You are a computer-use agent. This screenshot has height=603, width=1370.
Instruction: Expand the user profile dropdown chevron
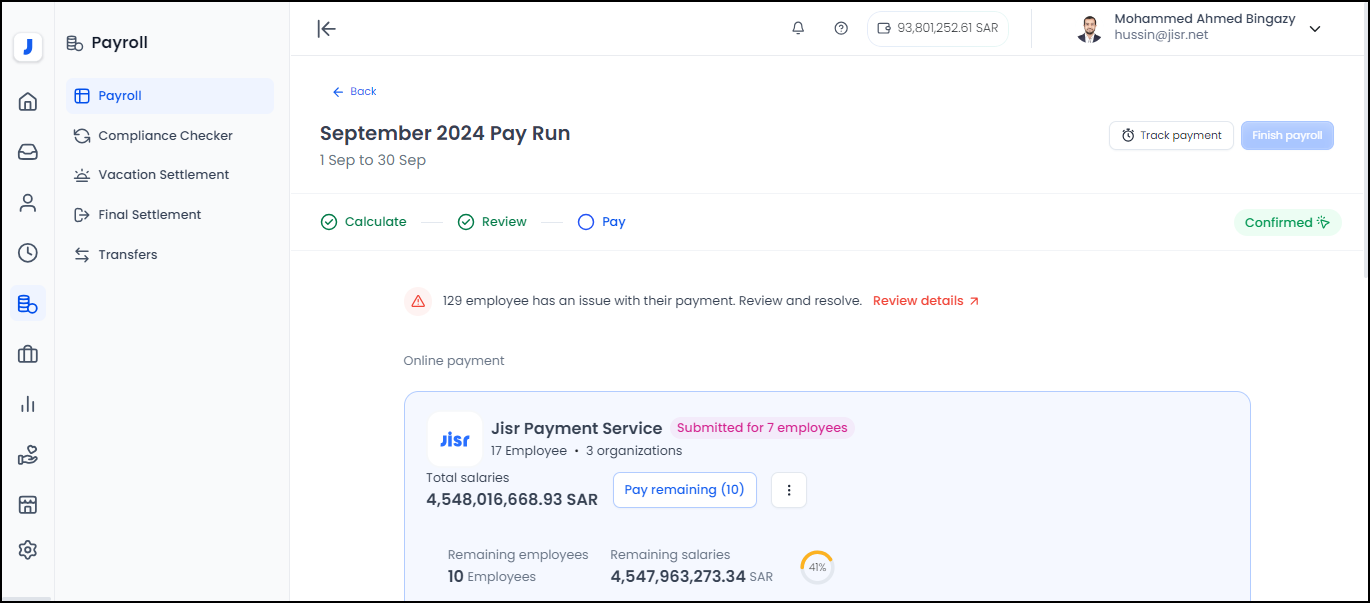(x=1315, y=29)
